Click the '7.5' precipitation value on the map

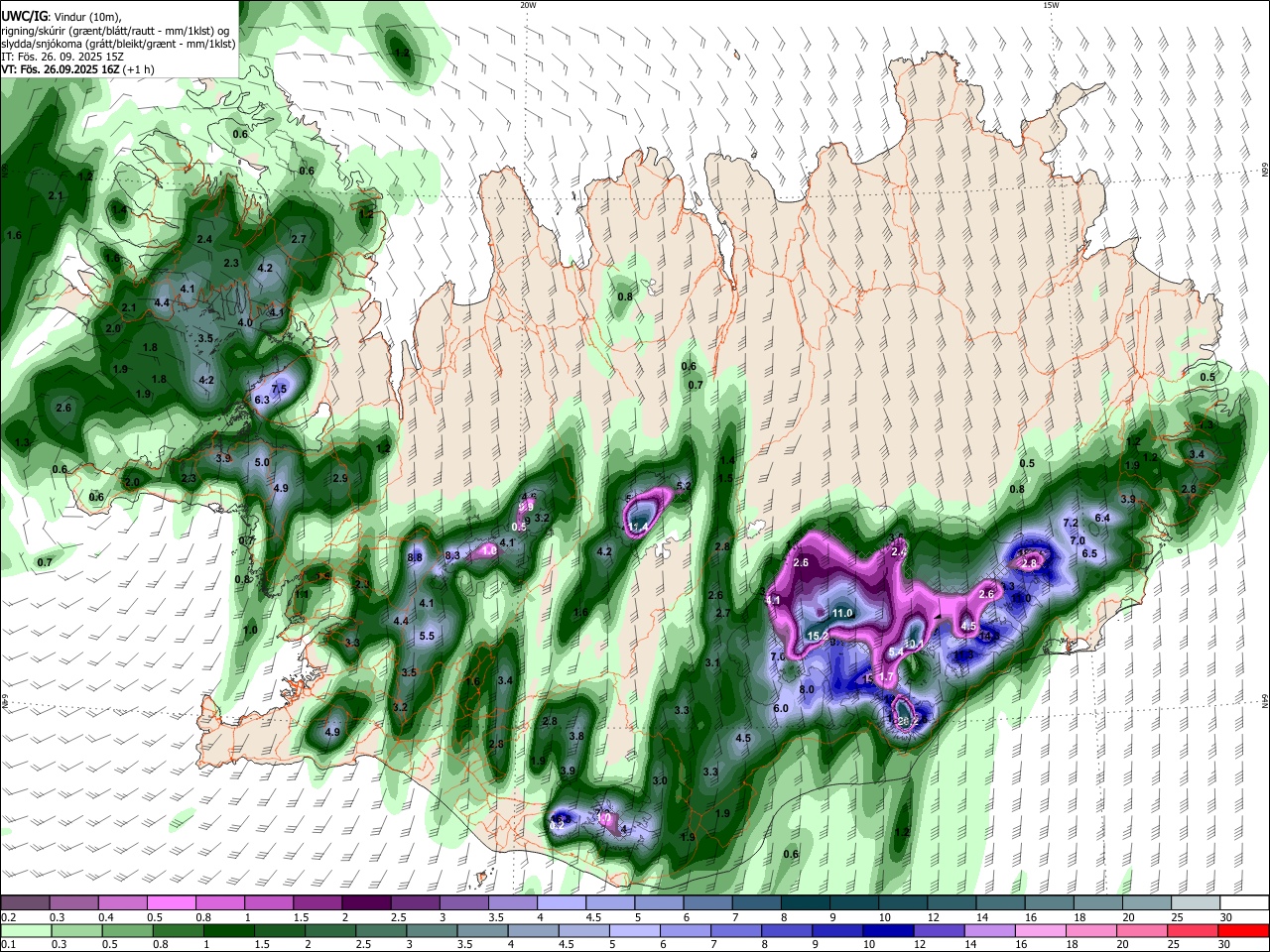click(280, 389)
